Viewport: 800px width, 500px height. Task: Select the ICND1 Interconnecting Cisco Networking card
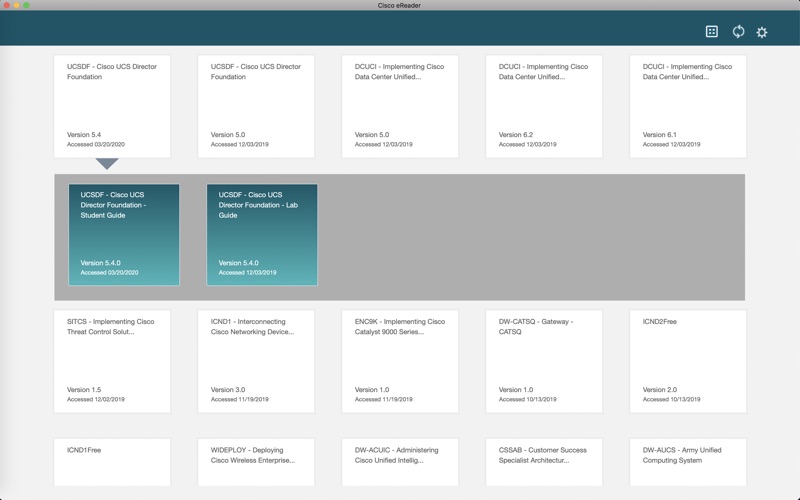256,361
